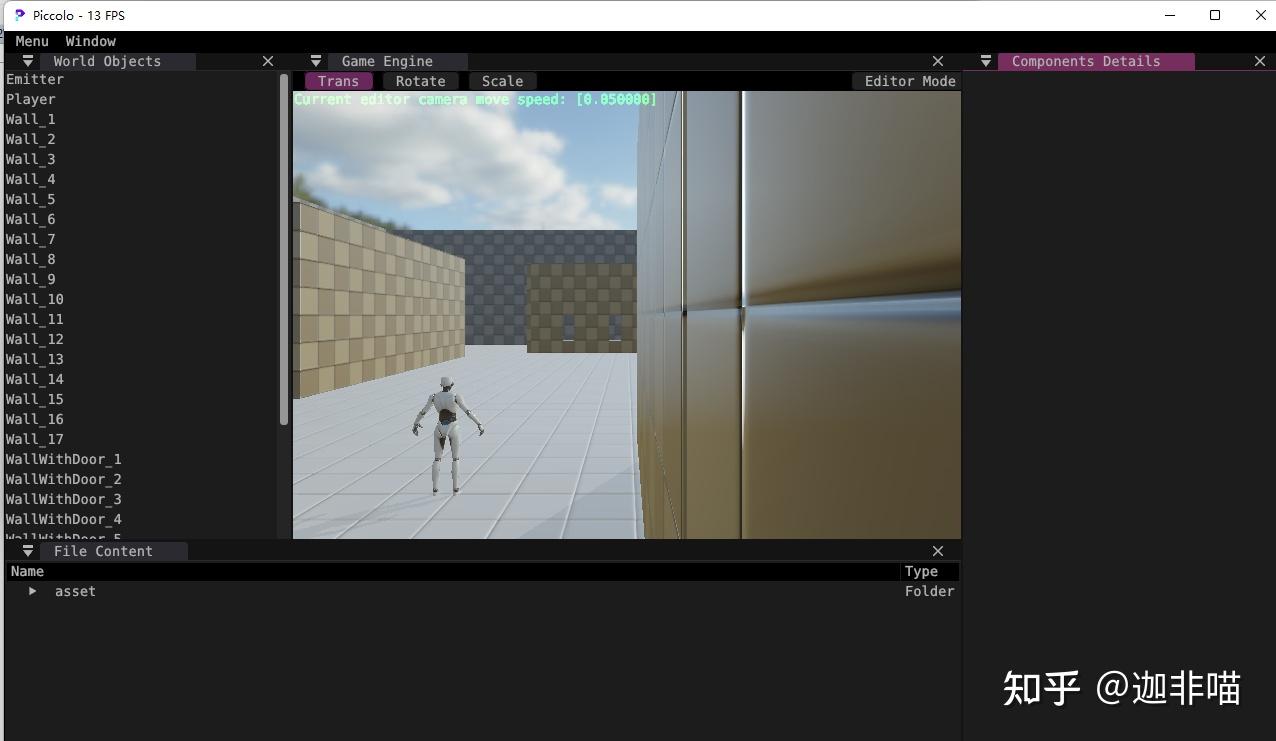This screenshot has width=1276, height=741.
Task: Click the robot character in viewport
Action: pyautogui.click(x=447, y=435)
